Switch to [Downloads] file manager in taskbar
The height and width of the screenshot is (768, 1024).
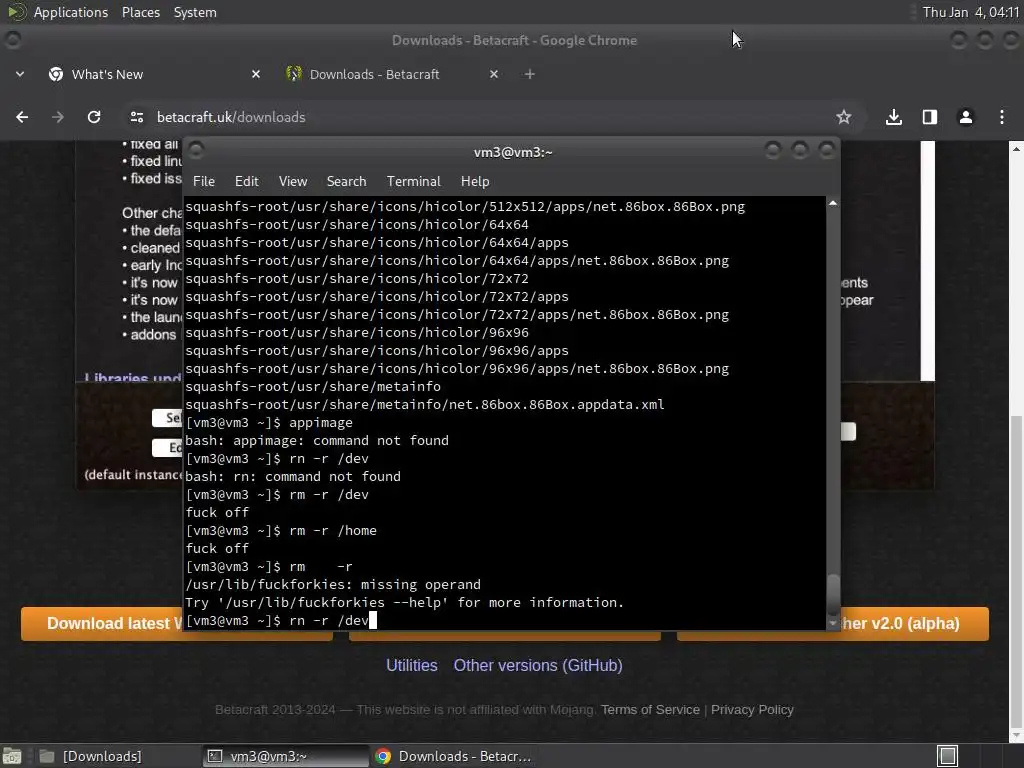(90, 756)
